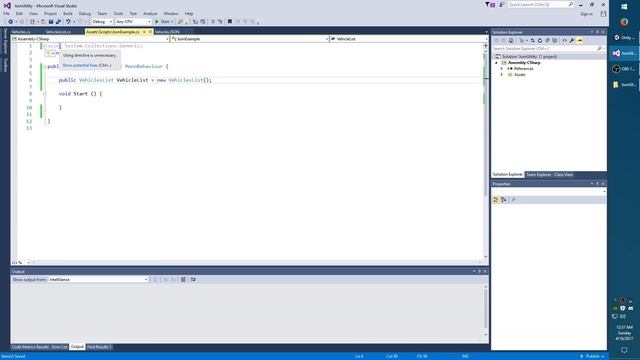Image resolution: width=640 pixels, height=360 pixels.
Task: Click the bookmark icon in the toolbar
Action: (x=230, y=22)
